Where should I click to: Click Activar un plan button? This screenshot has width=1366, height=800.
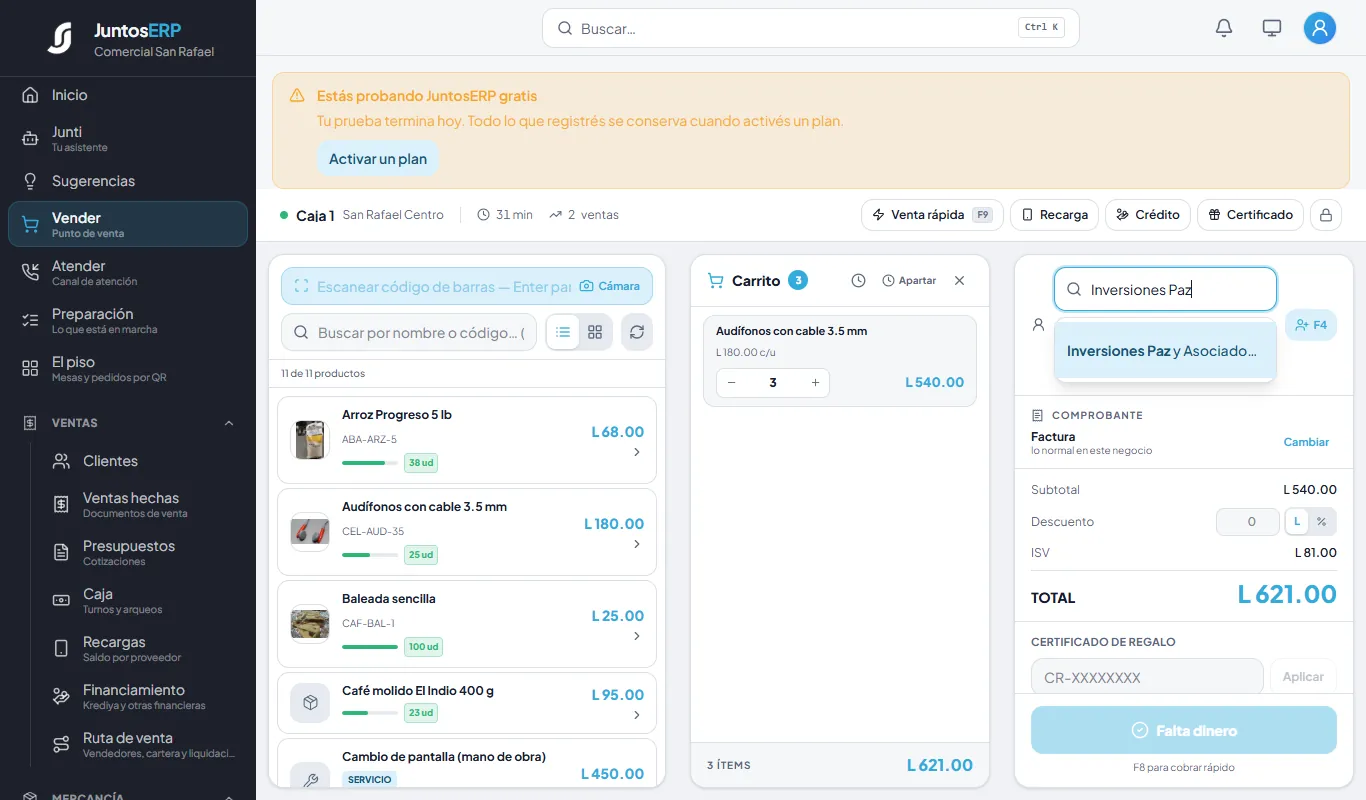(378, 159)
